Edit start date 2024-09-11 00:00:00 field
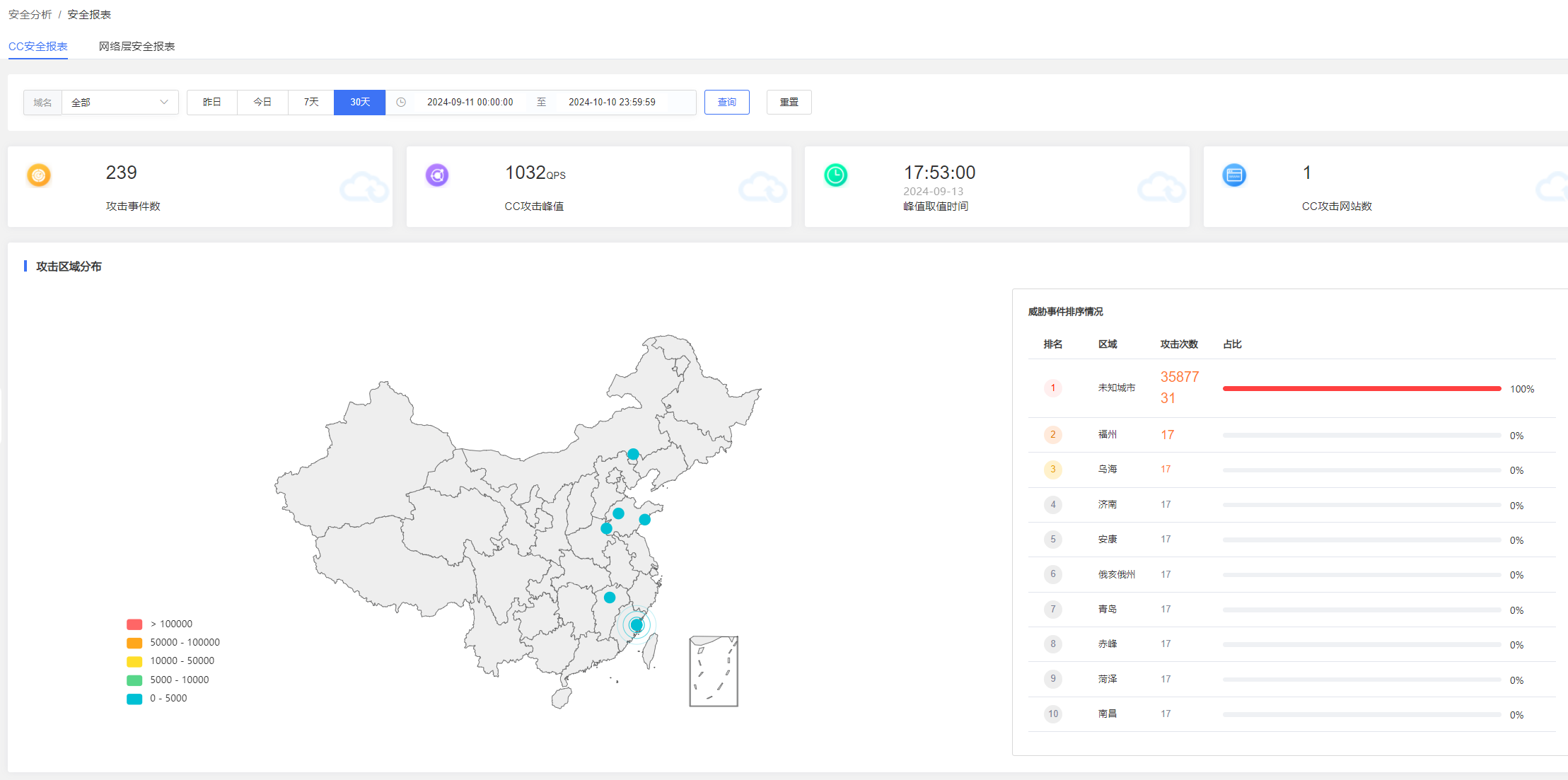 tap(470, 103)
